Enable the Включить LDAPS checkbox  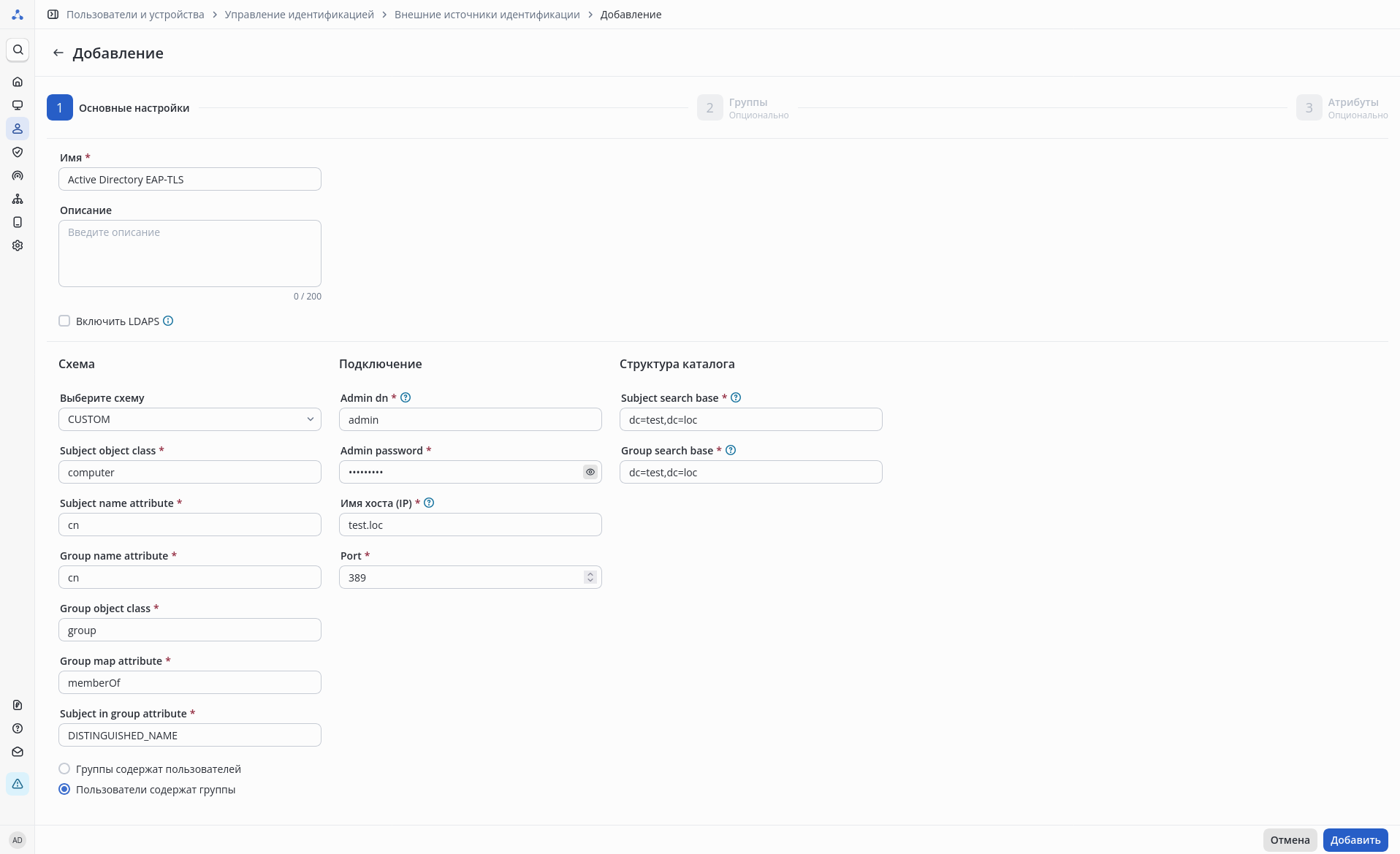click(x=64, y=321)
